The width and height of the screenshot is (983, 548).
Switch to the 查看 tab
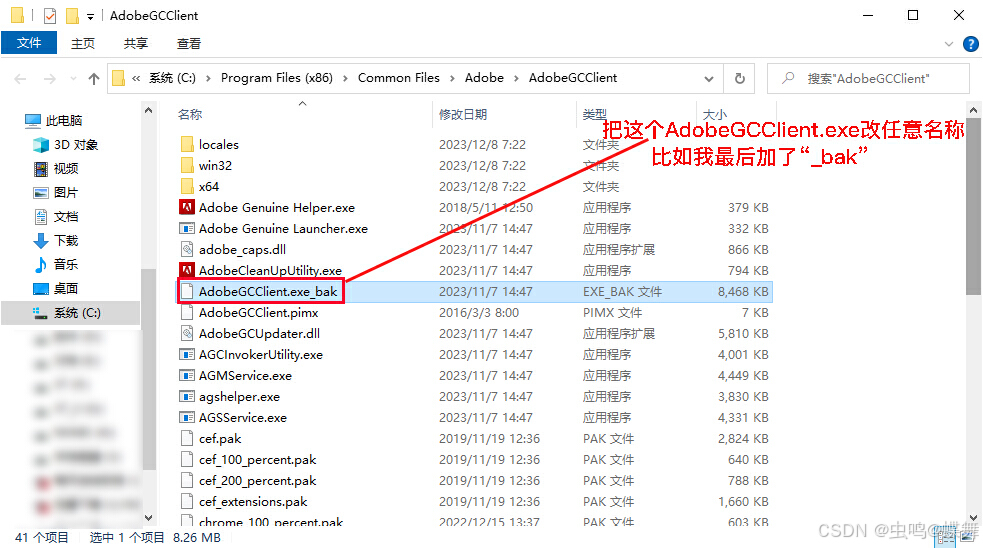tap(189, 43)
